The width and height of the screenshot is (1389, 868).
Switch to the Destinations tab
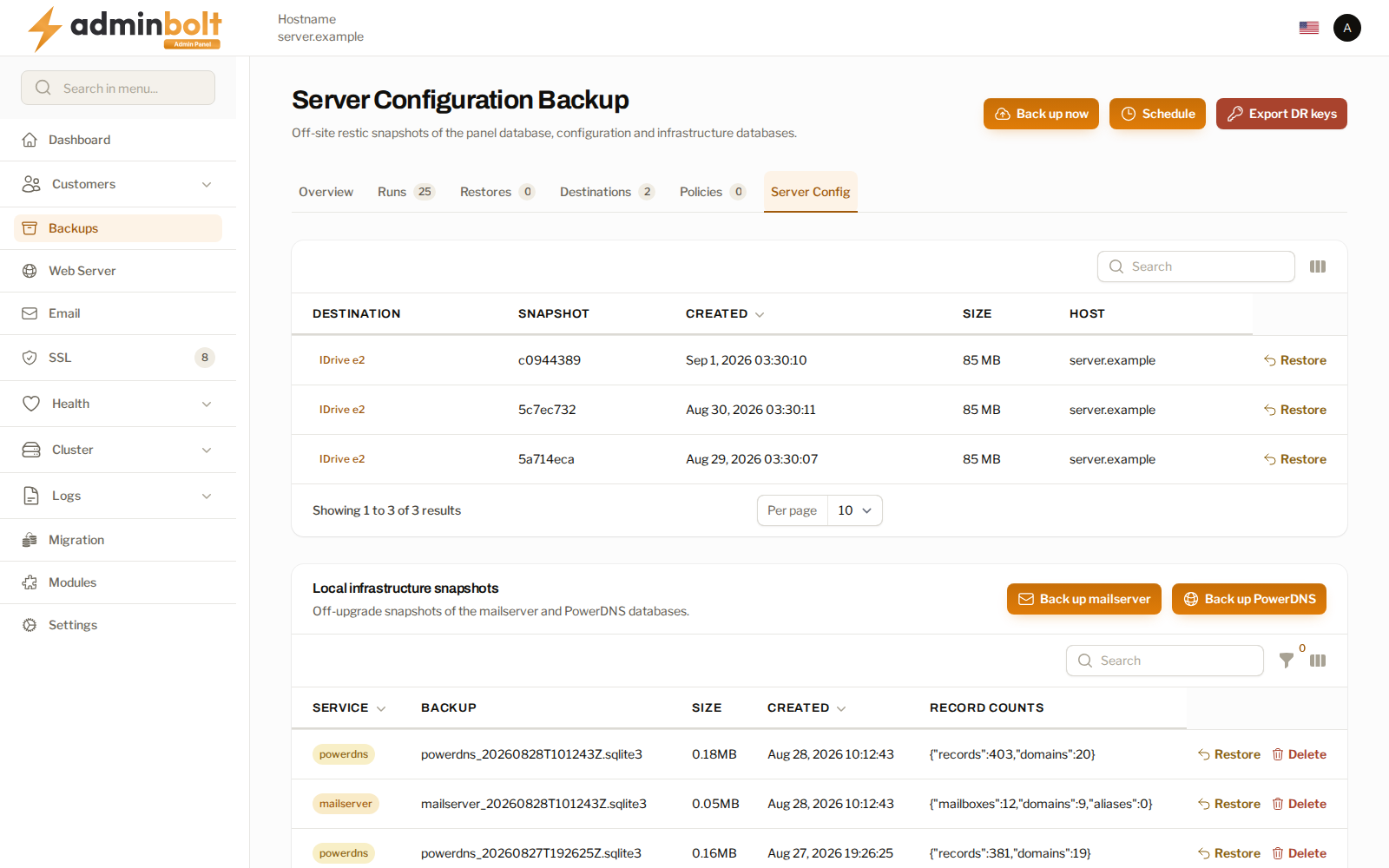point(608,192)
